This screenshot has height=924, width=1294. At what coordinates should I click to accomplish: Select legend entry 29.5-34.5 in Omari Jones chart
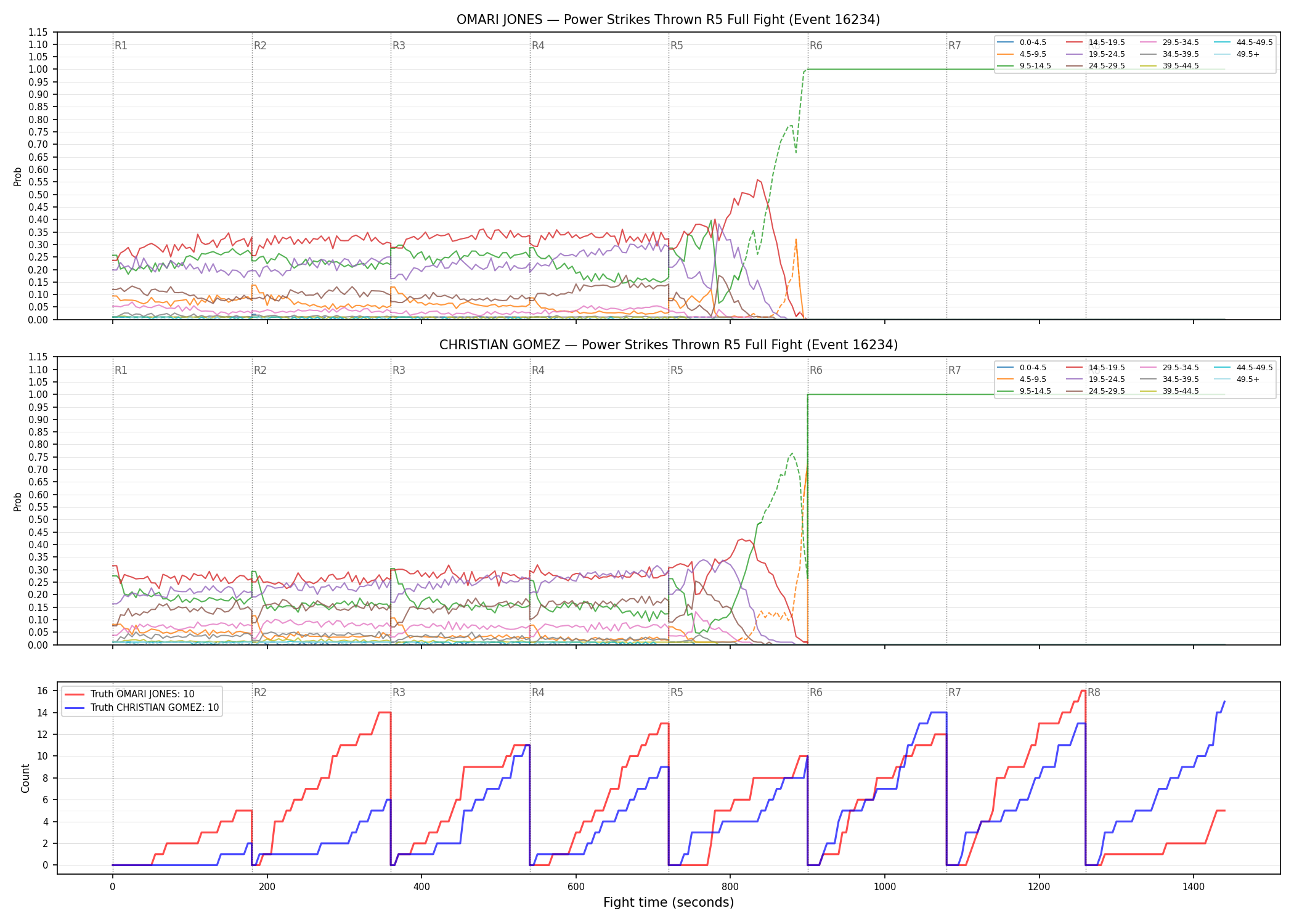click(x=1170, y=43)
